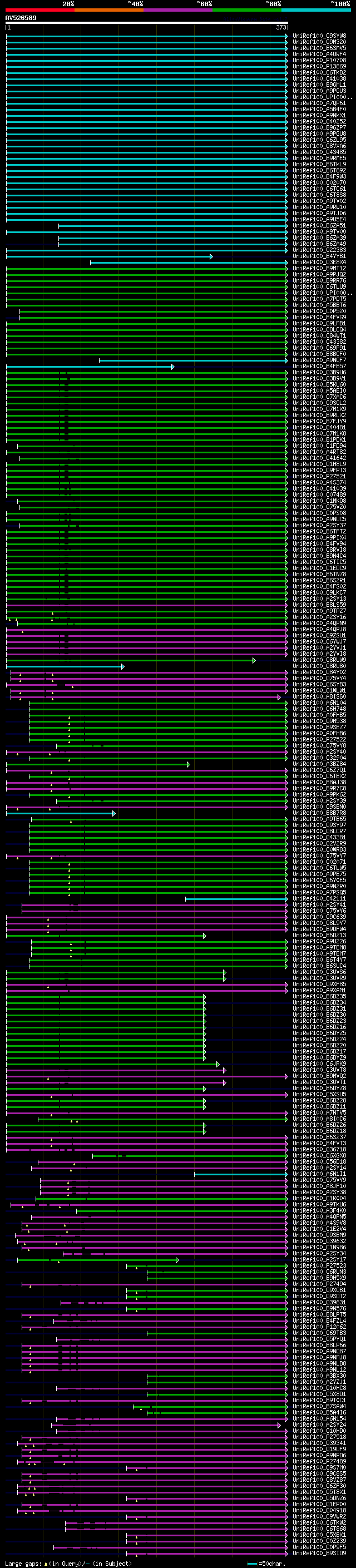Click the cyan alignment bar for UniRef100_Q9SYW8
The image size is (356, 1568).
coord(146,37)
